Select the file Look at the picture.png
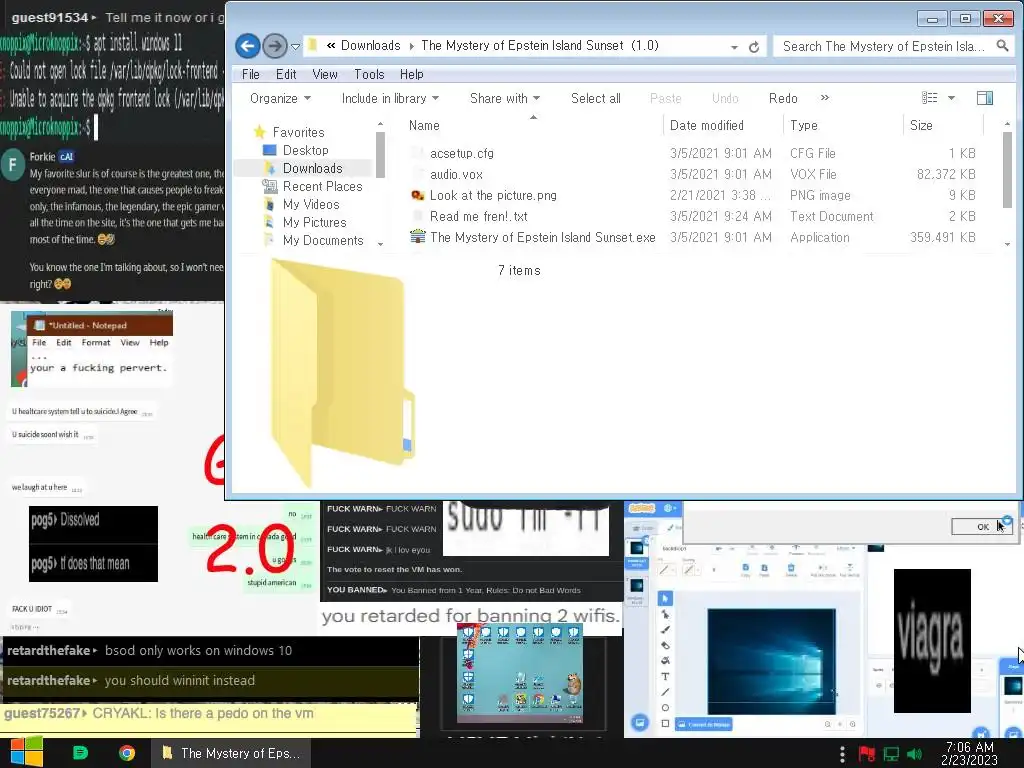Screen dimensions: 1024x768 coord(493,195)
